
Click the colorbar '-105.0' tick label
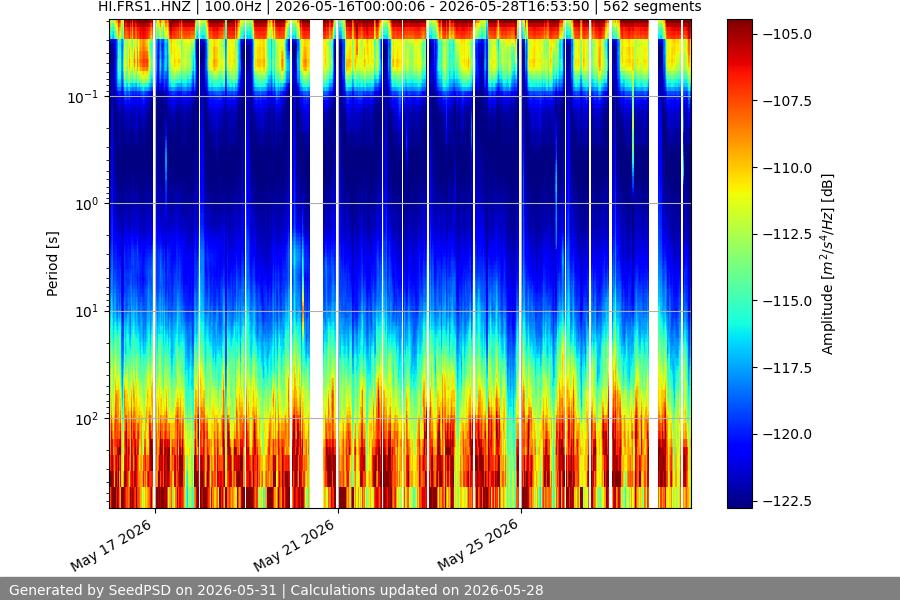coord(788,34)
